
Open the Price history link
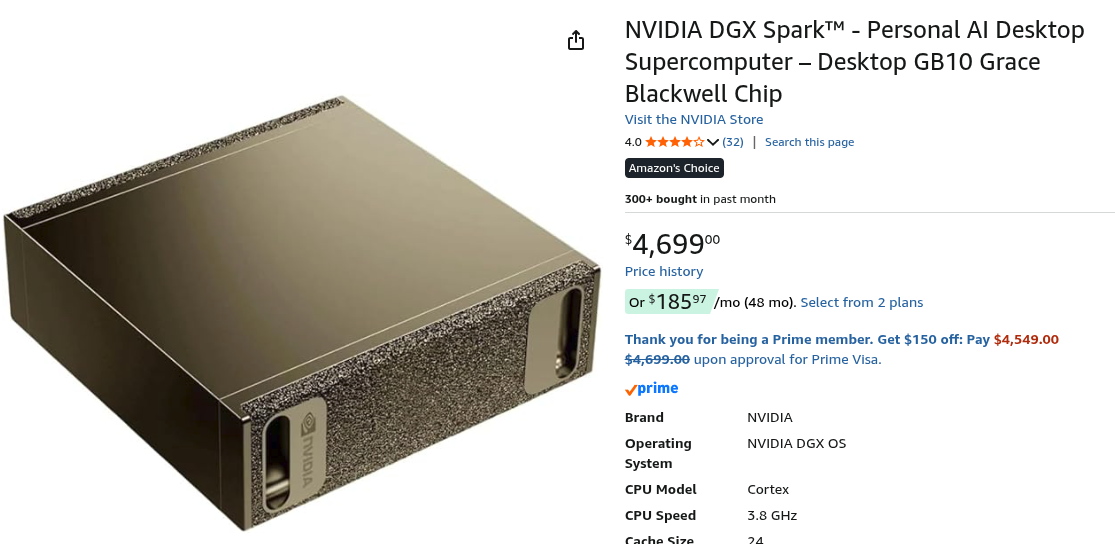coord(664,271)
